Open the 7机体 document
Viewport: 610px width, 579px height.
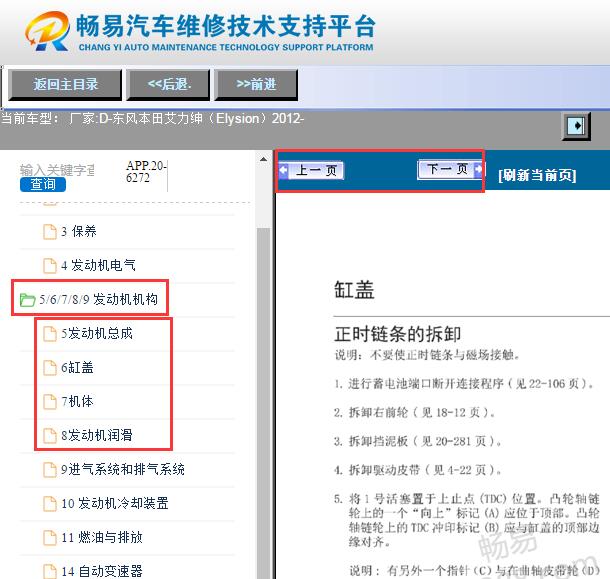click(77, 401)
